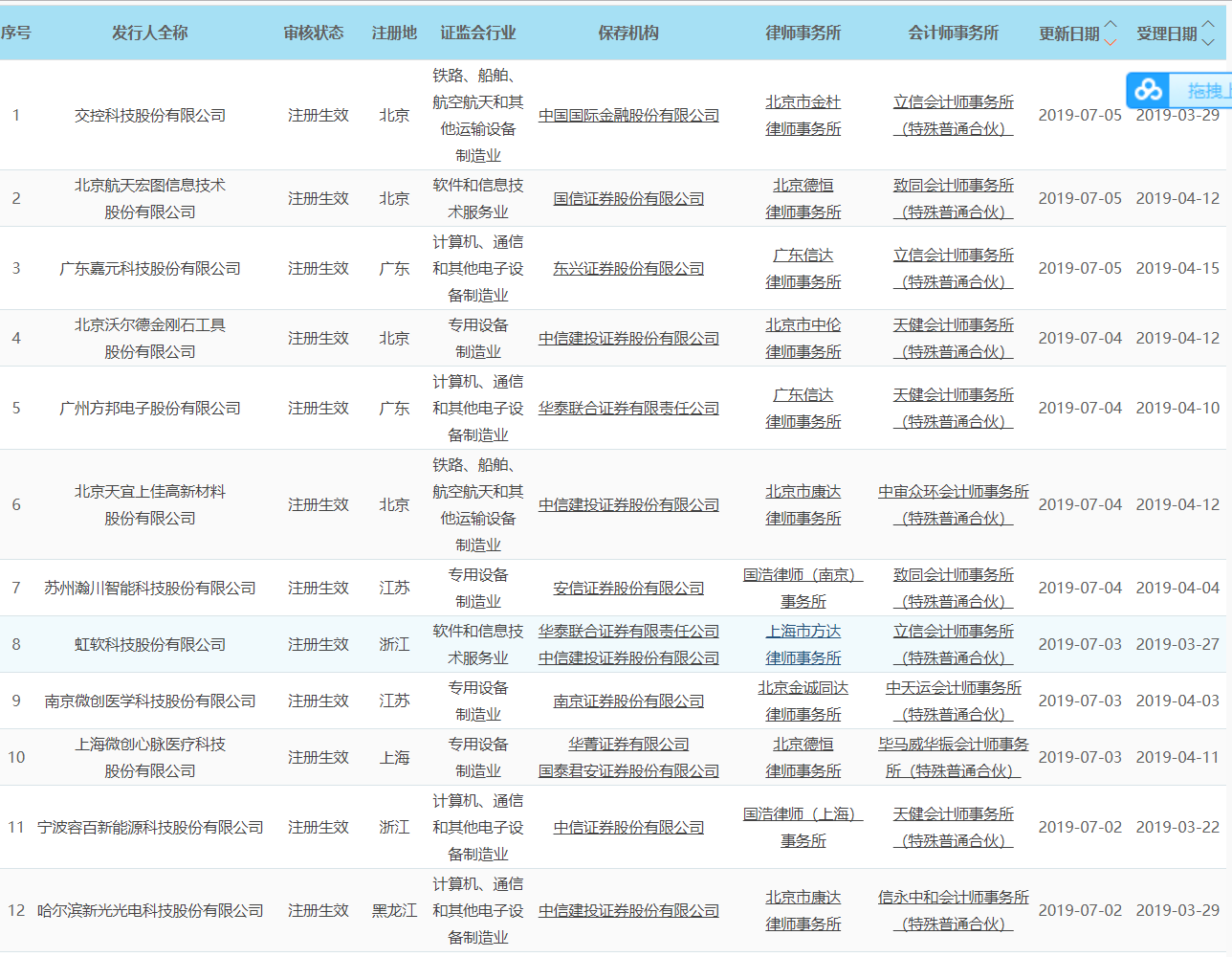This screenshot has height=957, width=1232.
Task: Open 中信建投证券 link in 哈尔滨新光光电 row
Action: [x=628, y=910]
